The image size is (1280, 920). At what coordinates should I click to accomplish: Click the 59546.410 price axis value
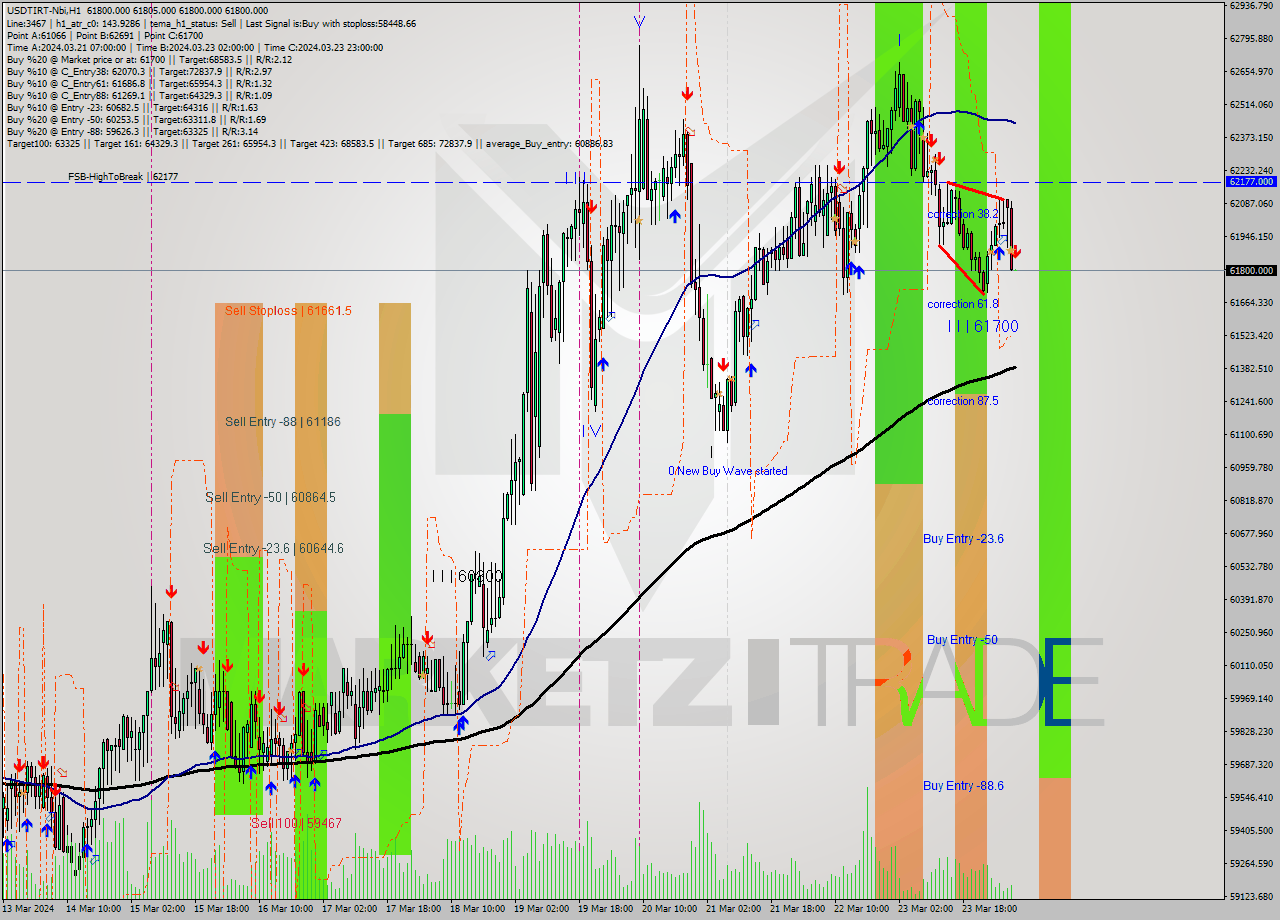pyautogui.click(x=1250, y=797)
